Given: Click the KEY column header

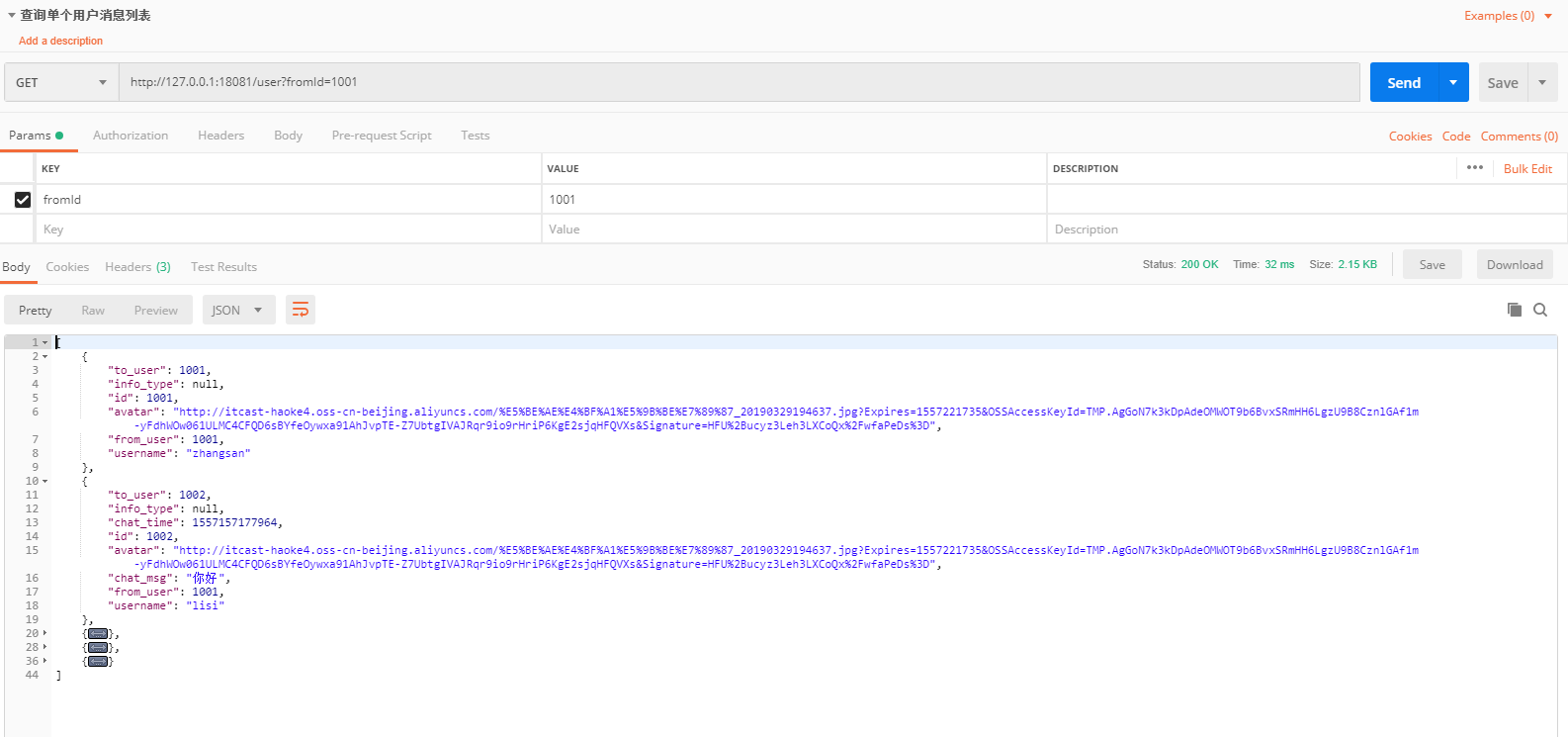Looking at the screenshot, I should [x=50, y=169].
